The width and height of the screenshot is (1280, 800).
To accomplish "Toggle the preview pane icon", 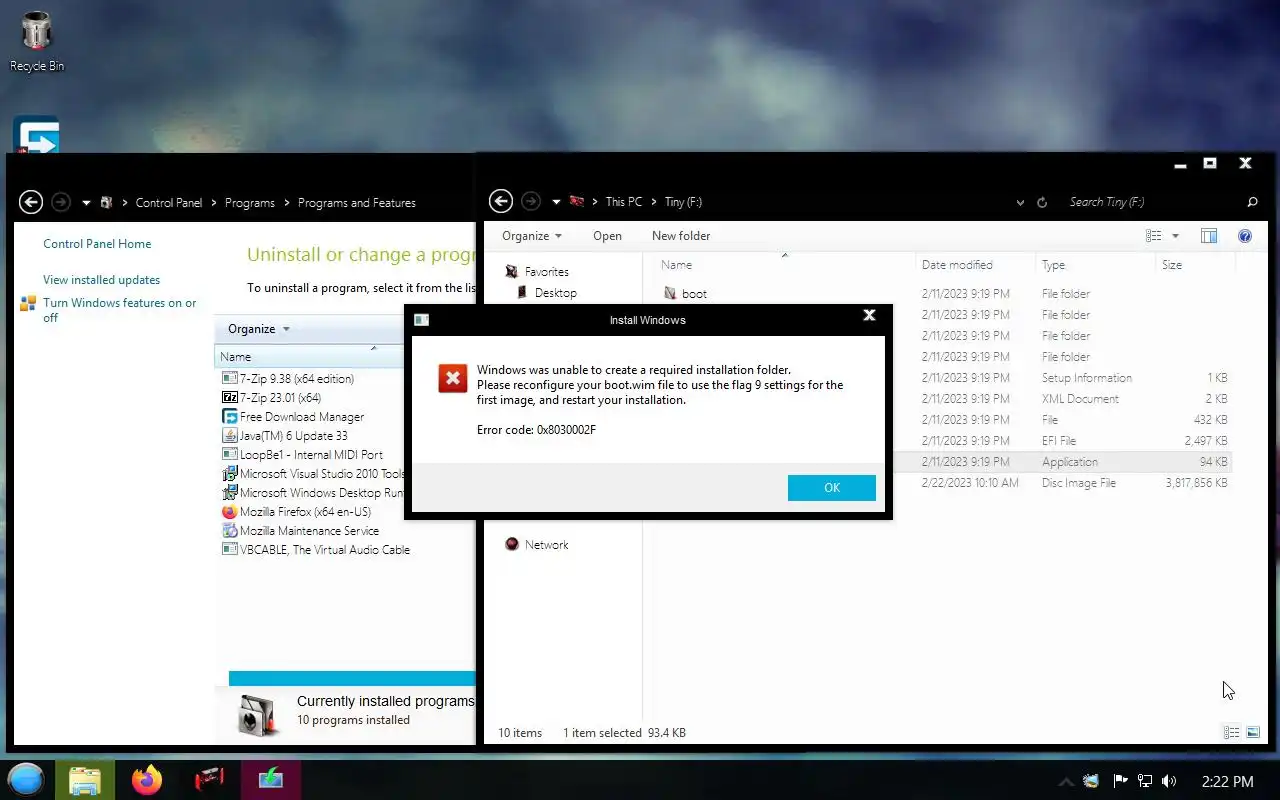I will 1209,236.
